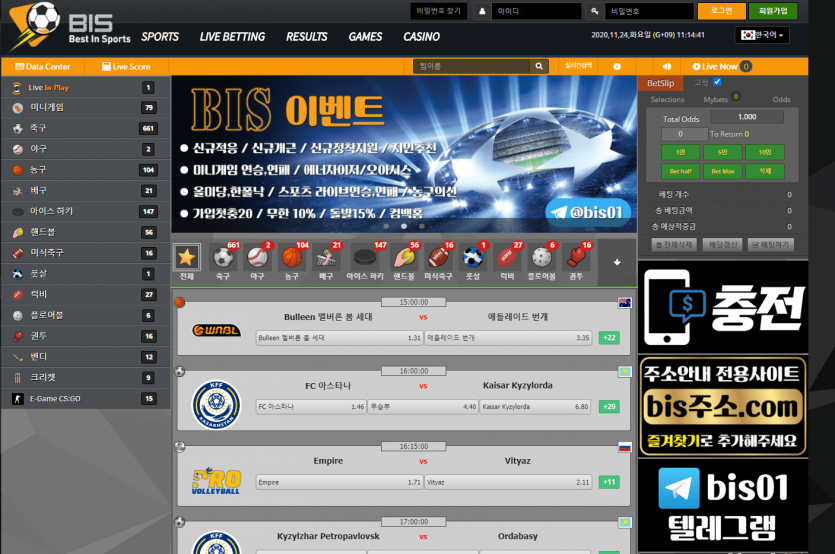The height and width of the screenshot is (554, 835).
Task: Filter by 배구 volleyball icon
Action: pyautogui.click(x=326, y=258)
